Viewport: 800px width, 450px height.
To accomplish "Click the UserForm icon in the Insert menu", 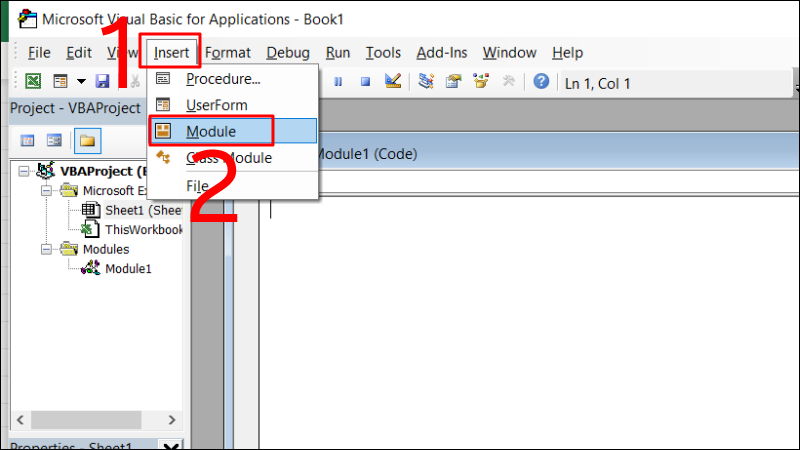I will tap(163, 105).
